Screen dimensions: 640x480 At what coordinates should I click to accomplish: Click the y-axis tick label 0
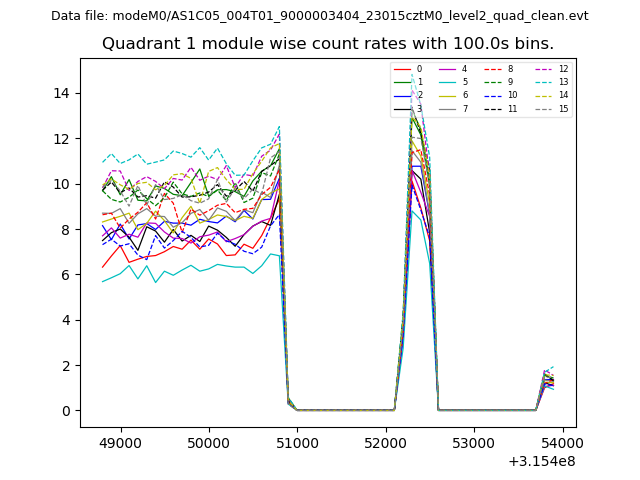(67, 411)
